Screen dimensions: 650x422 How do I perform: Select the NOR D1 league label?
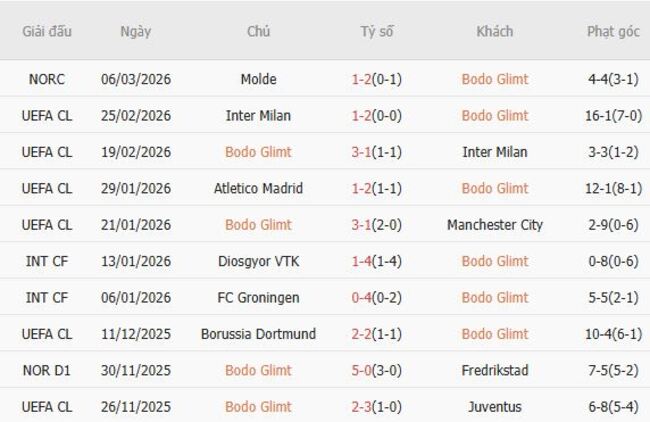tap(47, 371)
